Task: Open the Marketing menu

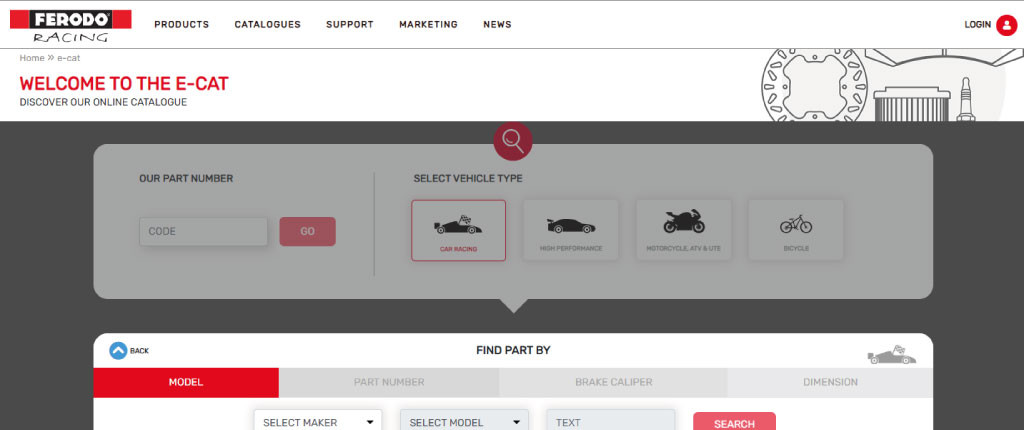Action: [x=428, y=24]
